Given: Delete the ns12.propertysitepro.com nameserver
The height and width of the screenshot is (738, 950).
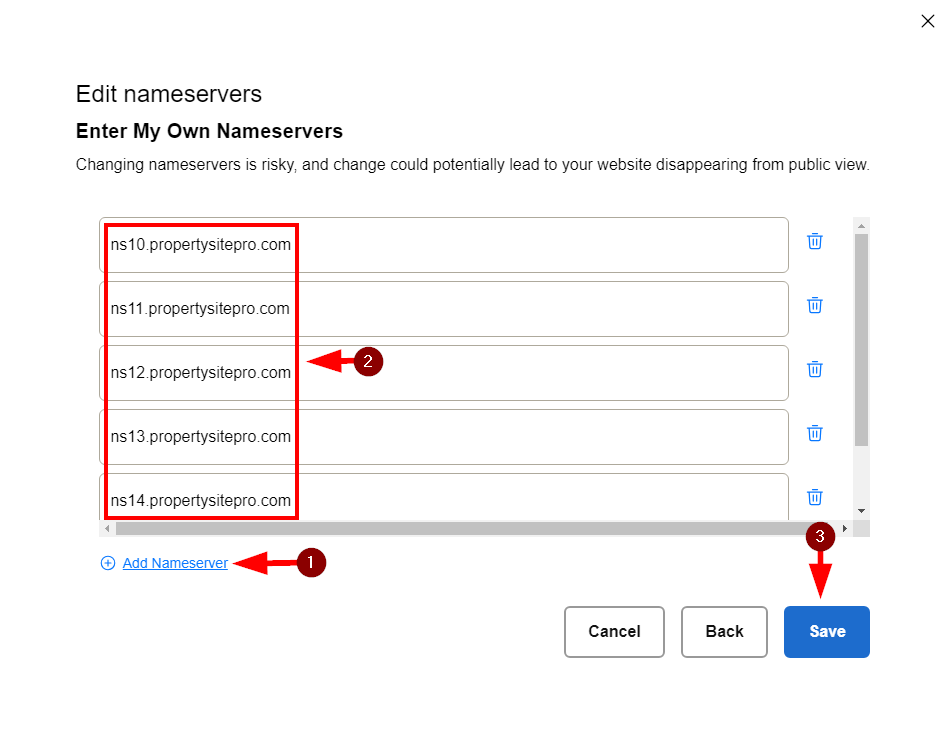Looking at the screenshot, I should 815,369.
